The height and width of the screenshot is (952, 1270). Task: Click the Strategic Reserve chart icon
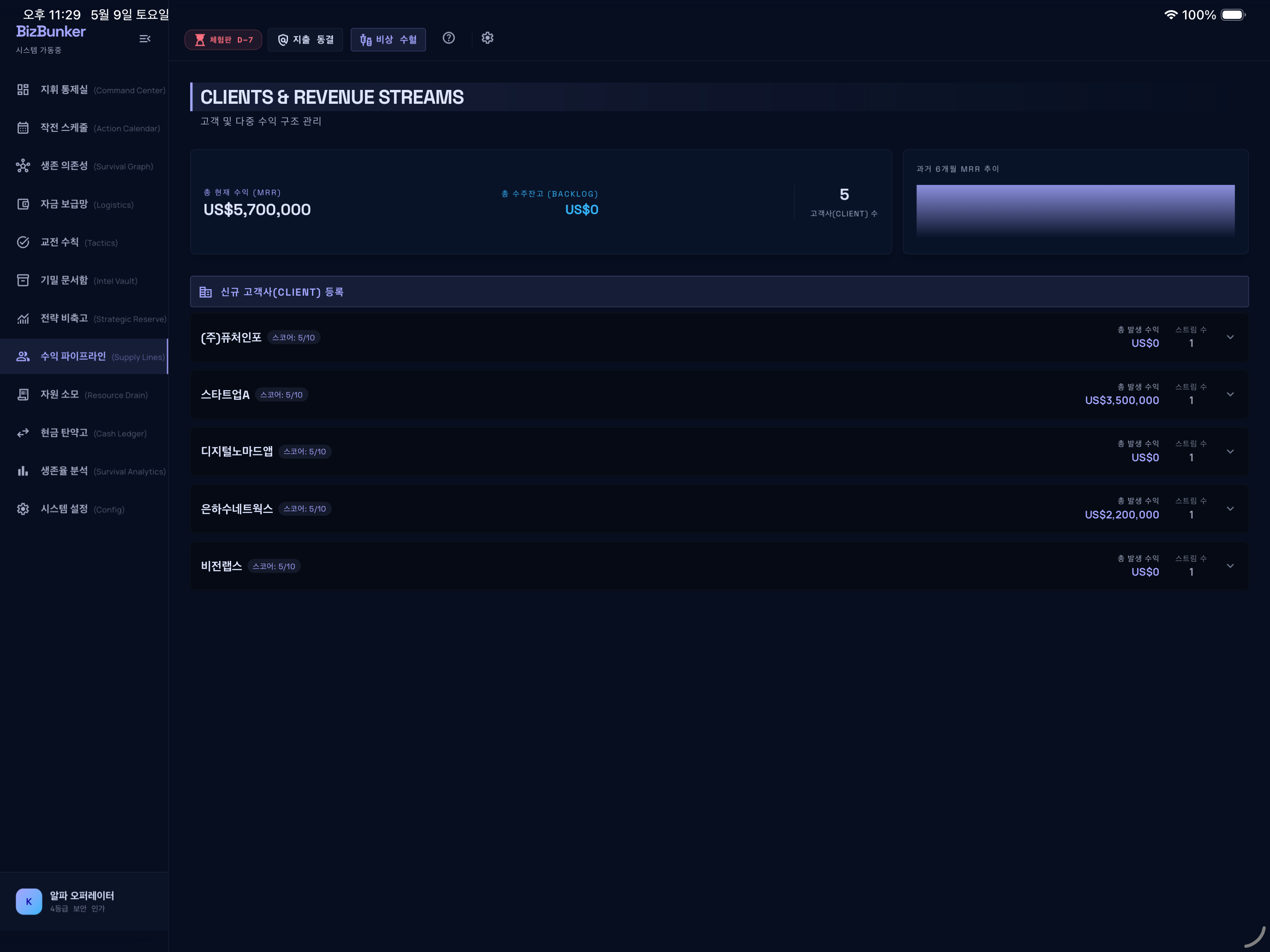[23, 318]
